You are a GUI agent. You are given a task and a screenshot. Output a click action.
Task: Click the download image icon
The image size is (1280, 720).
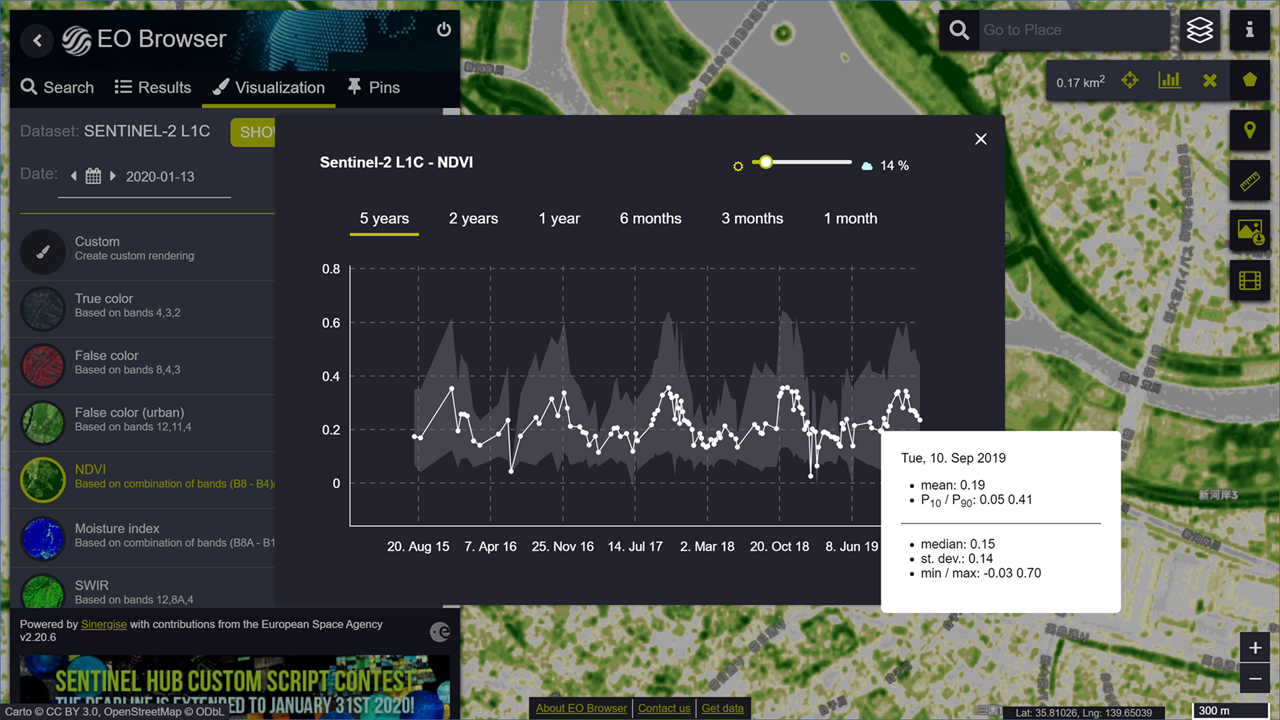coord(1250,231)
